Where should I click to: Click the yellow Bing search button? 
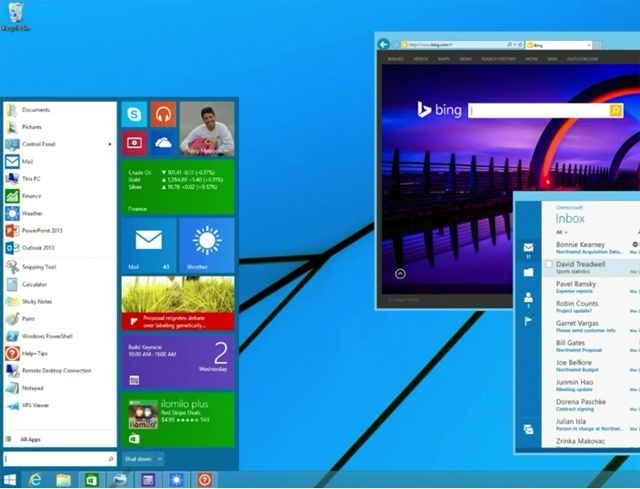(x=616, y=110)
